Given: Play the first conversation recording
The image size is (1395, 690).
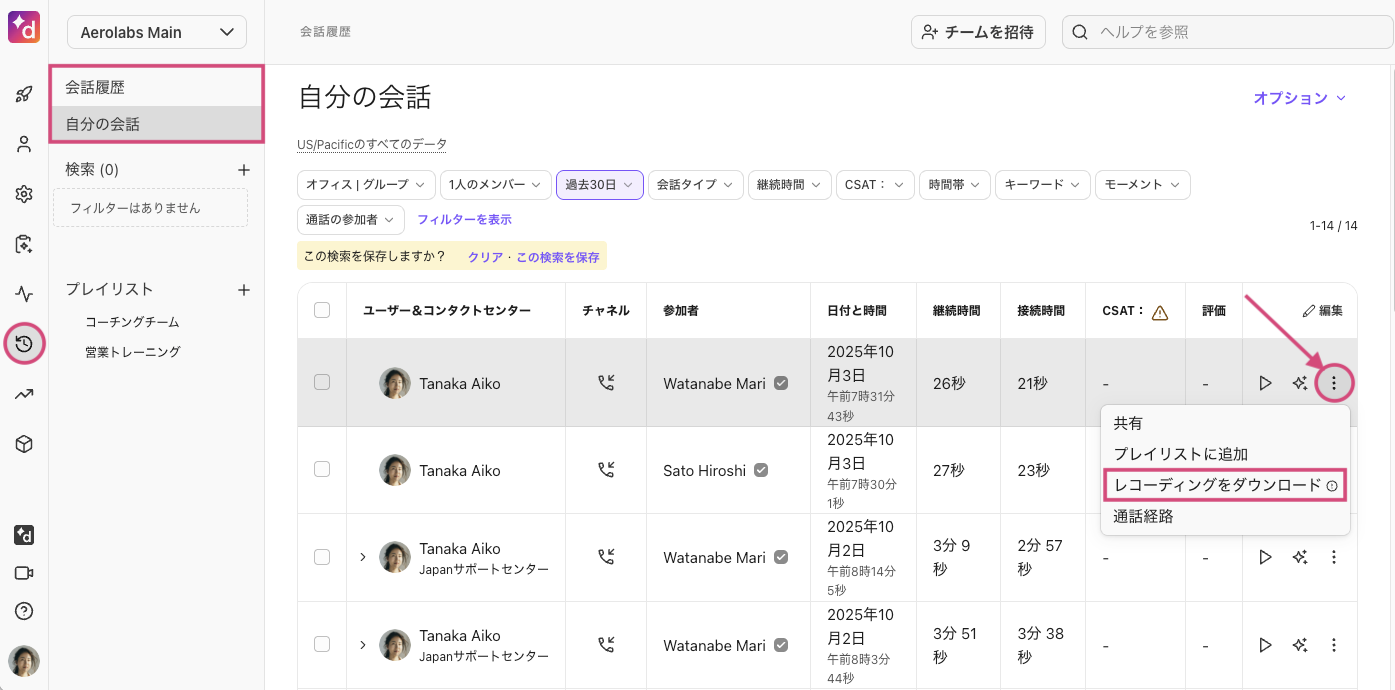Looking at the screenshot, I should coord(1265,383).
